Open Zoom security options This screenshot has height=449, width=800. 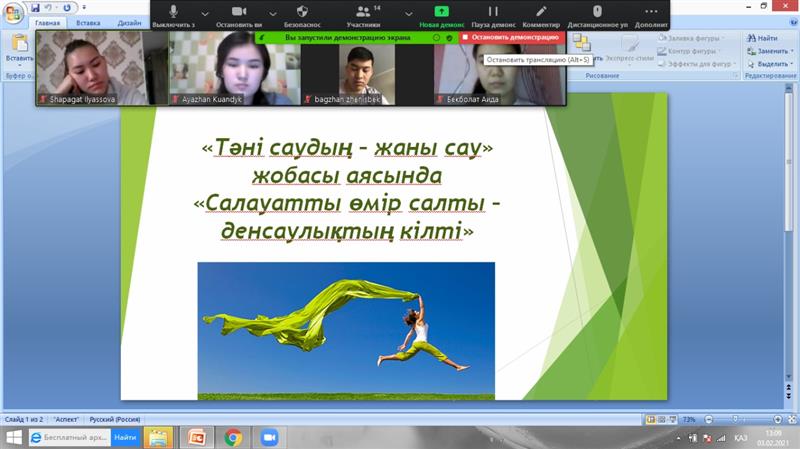click(x=301, y=13)
